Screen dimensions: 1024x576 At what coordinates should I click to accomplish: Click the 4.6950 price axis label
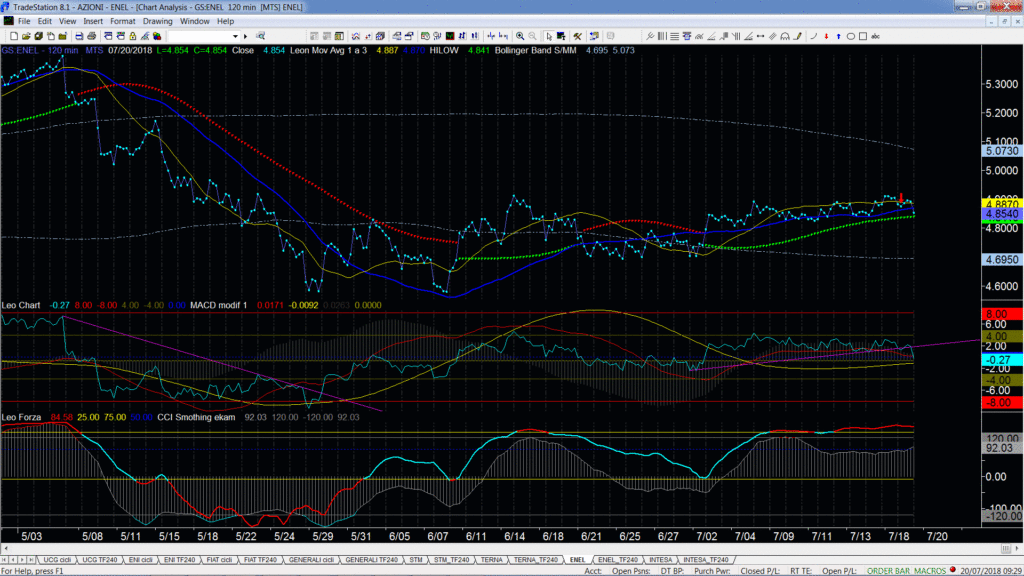[1002, 259]
